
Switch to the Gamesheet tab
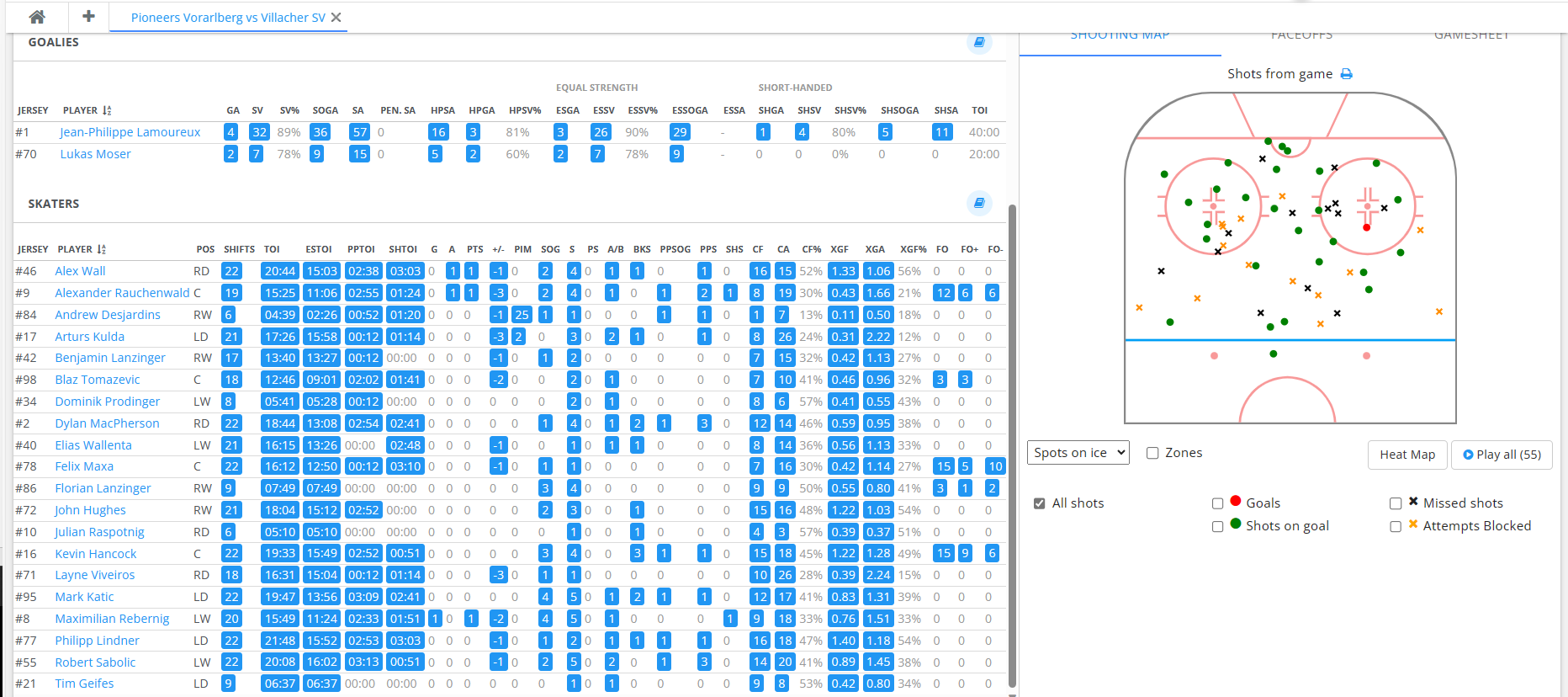[1471, 36]
